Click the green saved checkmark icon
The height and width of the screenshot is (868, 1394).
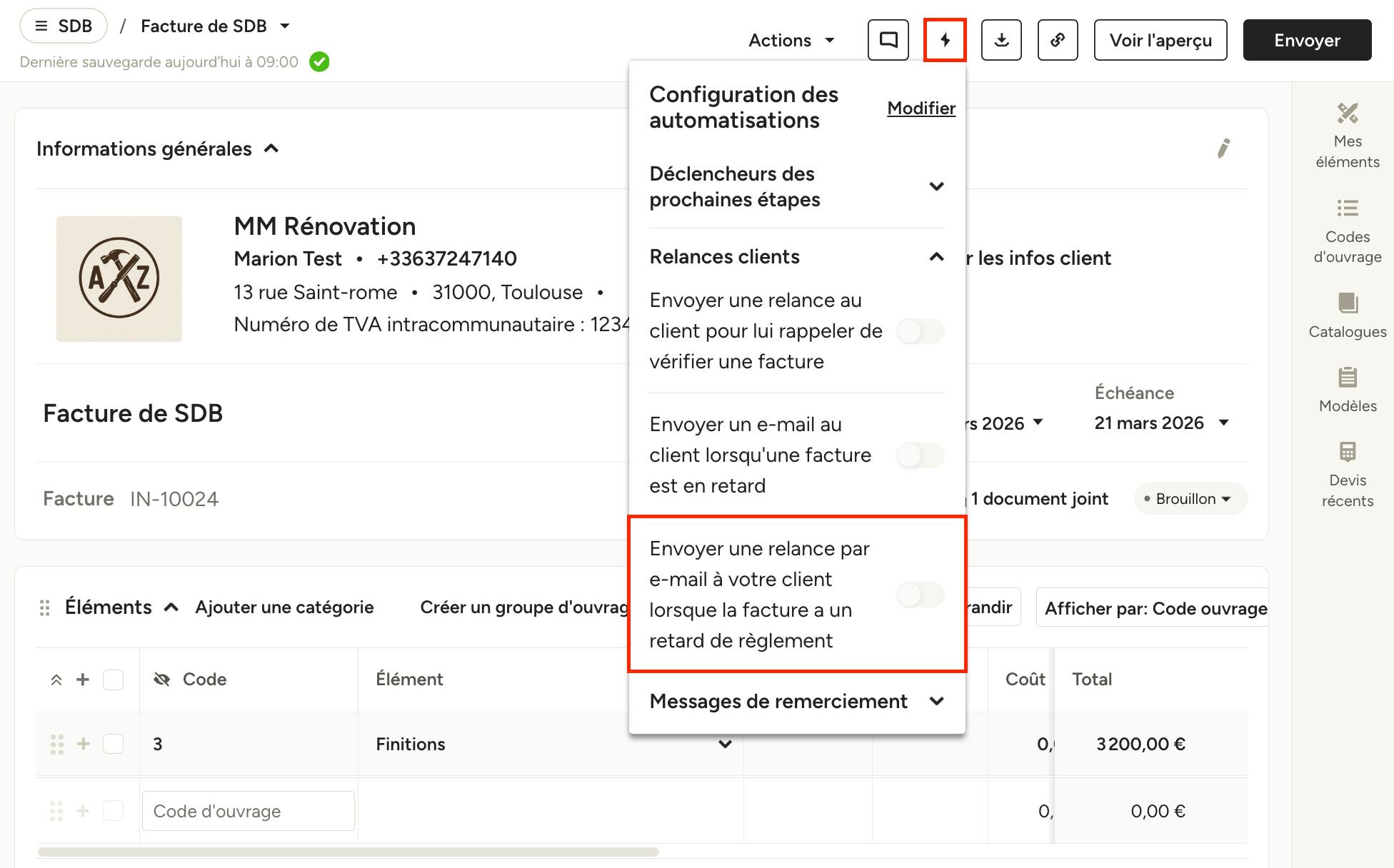coord(319,62)
